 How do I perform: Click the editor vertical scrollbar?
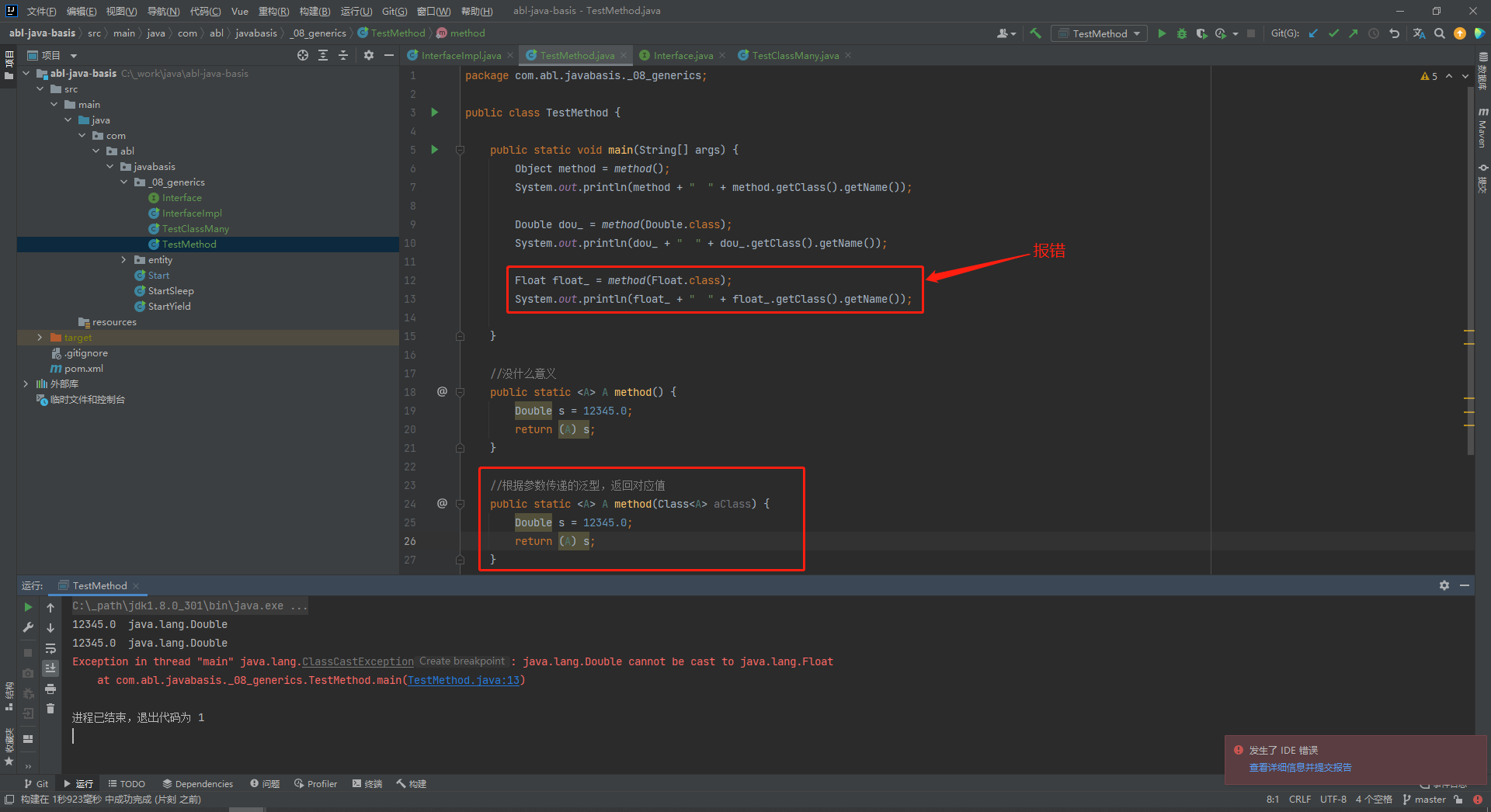[x=1470, y=270]
